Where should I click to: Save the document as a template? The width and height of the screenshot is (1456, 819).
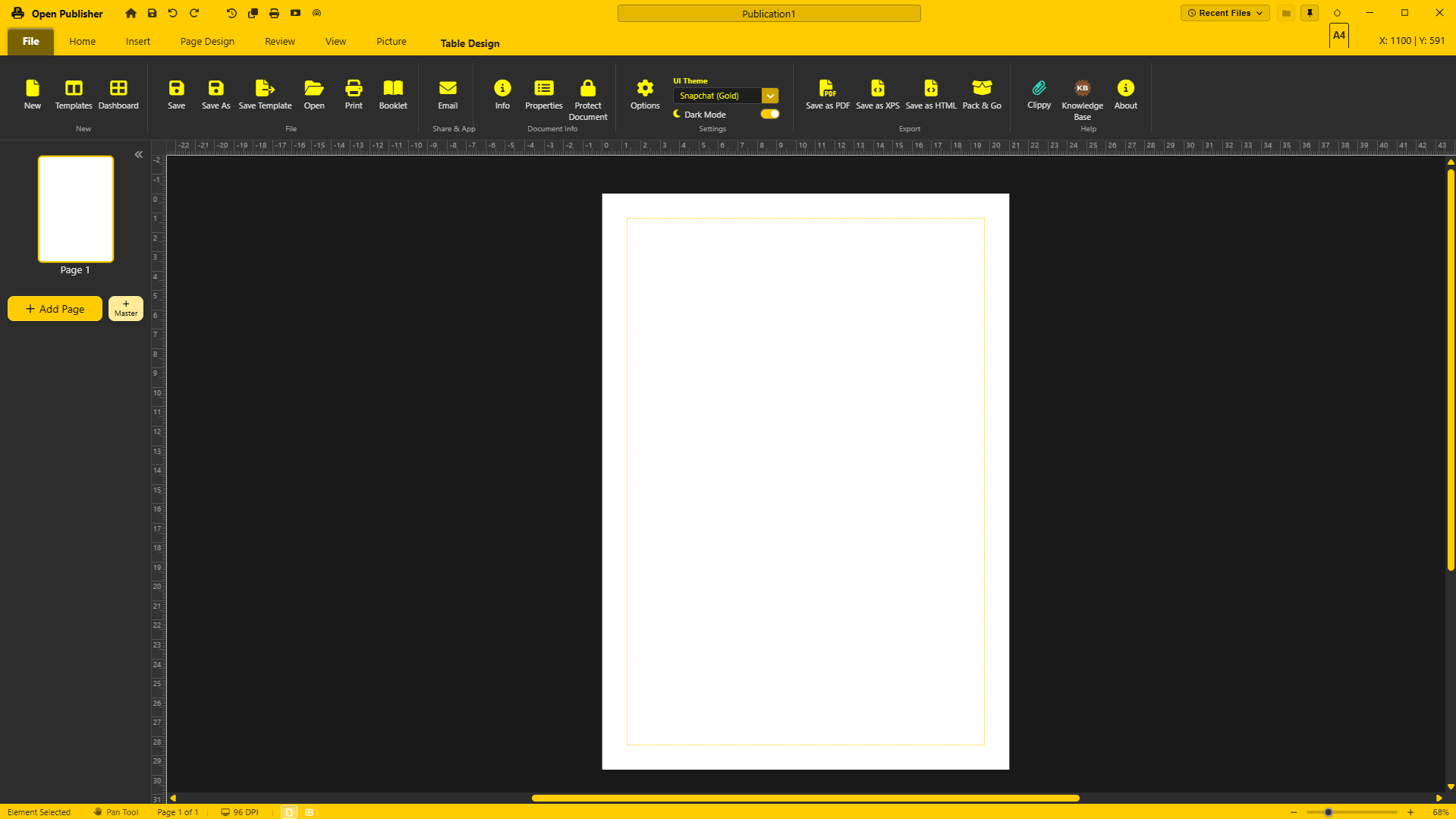click(x=265, y=95)
